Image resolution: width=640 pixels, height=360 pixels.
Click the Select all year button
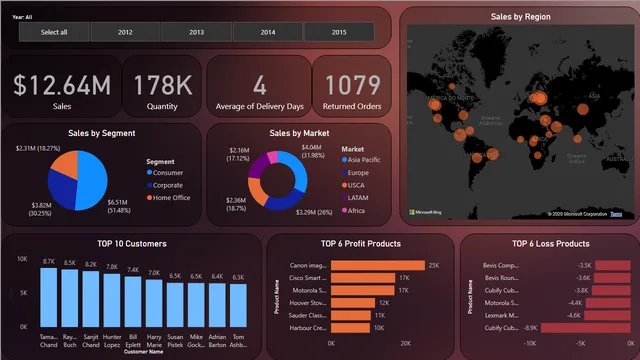tap(54, 32)
